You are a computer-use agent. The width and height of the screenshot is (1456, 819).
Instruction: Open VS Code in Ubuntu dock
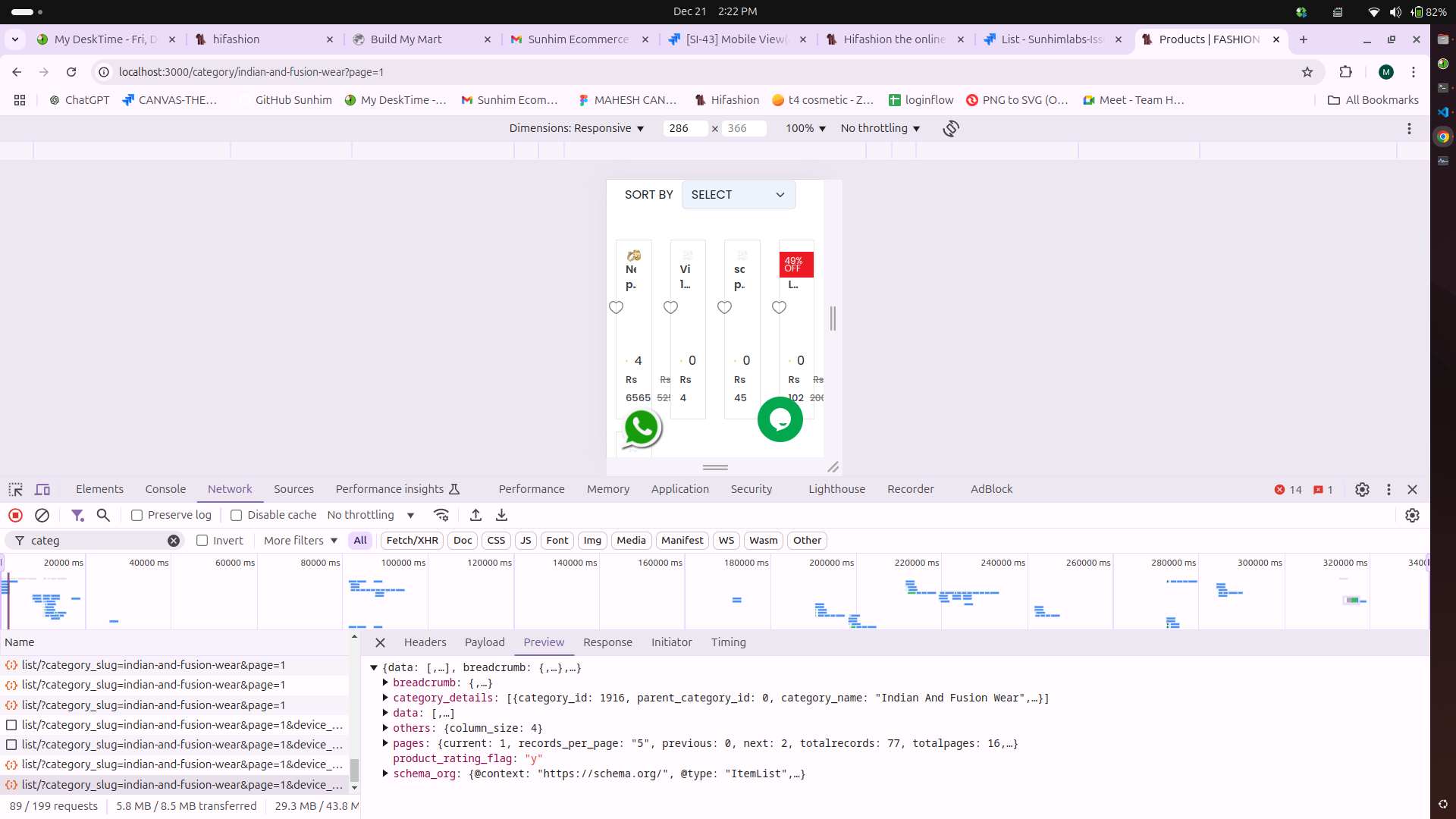(x=1443, y=112)
